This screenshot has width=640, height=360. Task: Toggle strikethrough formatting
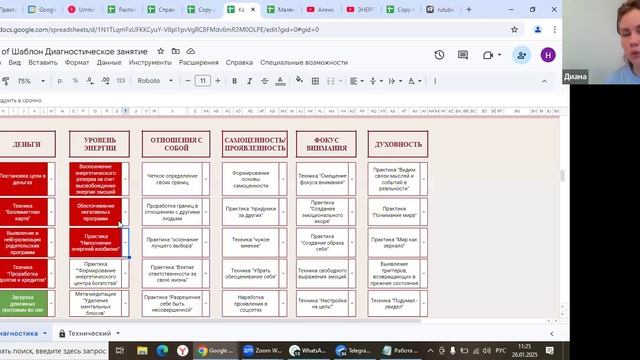[x=264, y=81]
